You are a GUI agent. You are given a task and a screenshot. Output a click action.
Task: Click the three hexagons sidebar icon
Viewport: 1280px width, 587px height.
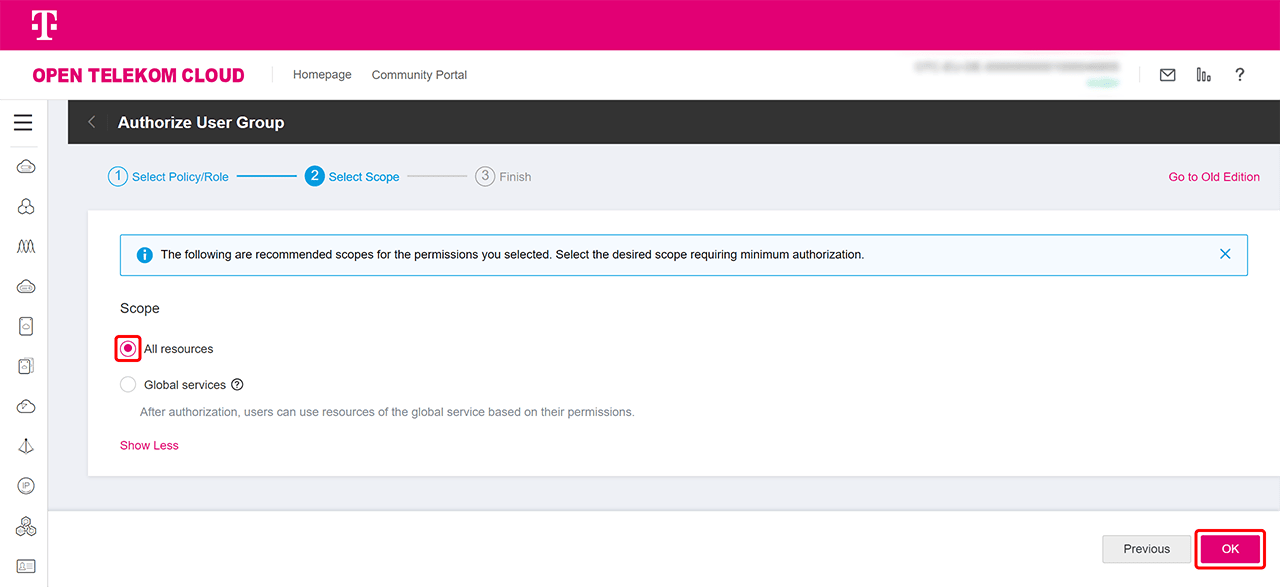(x=26, y=526)
